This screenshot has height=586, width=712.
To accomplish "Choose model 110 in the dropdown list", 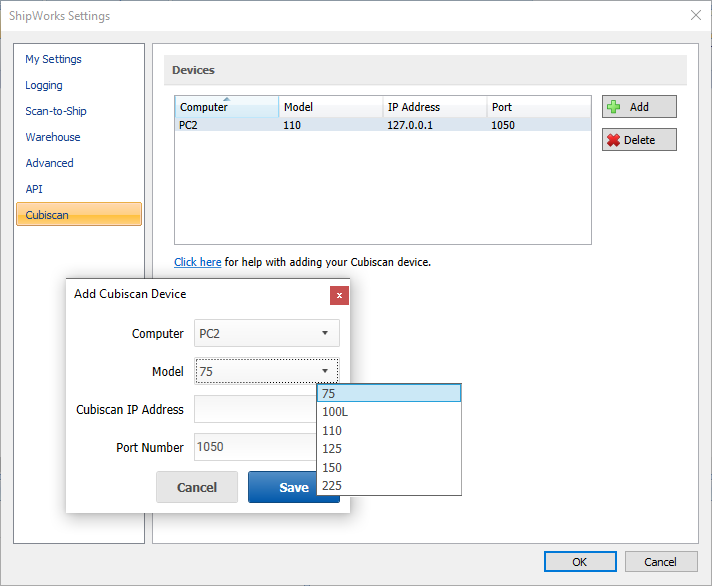I will [x=389, y=430].
